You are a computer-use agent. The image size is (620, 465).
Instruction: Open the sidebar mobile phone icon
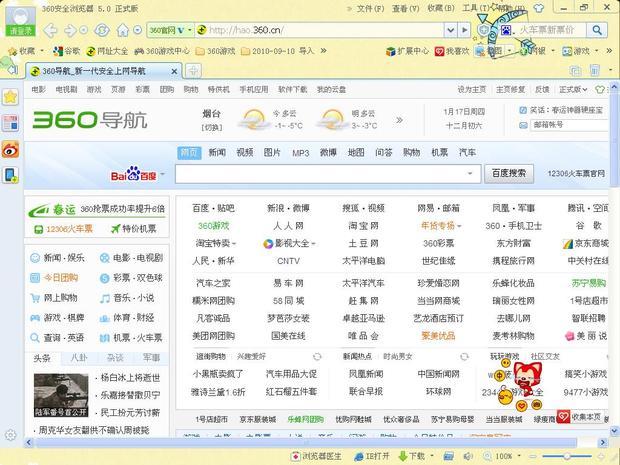tap(11, 175)
